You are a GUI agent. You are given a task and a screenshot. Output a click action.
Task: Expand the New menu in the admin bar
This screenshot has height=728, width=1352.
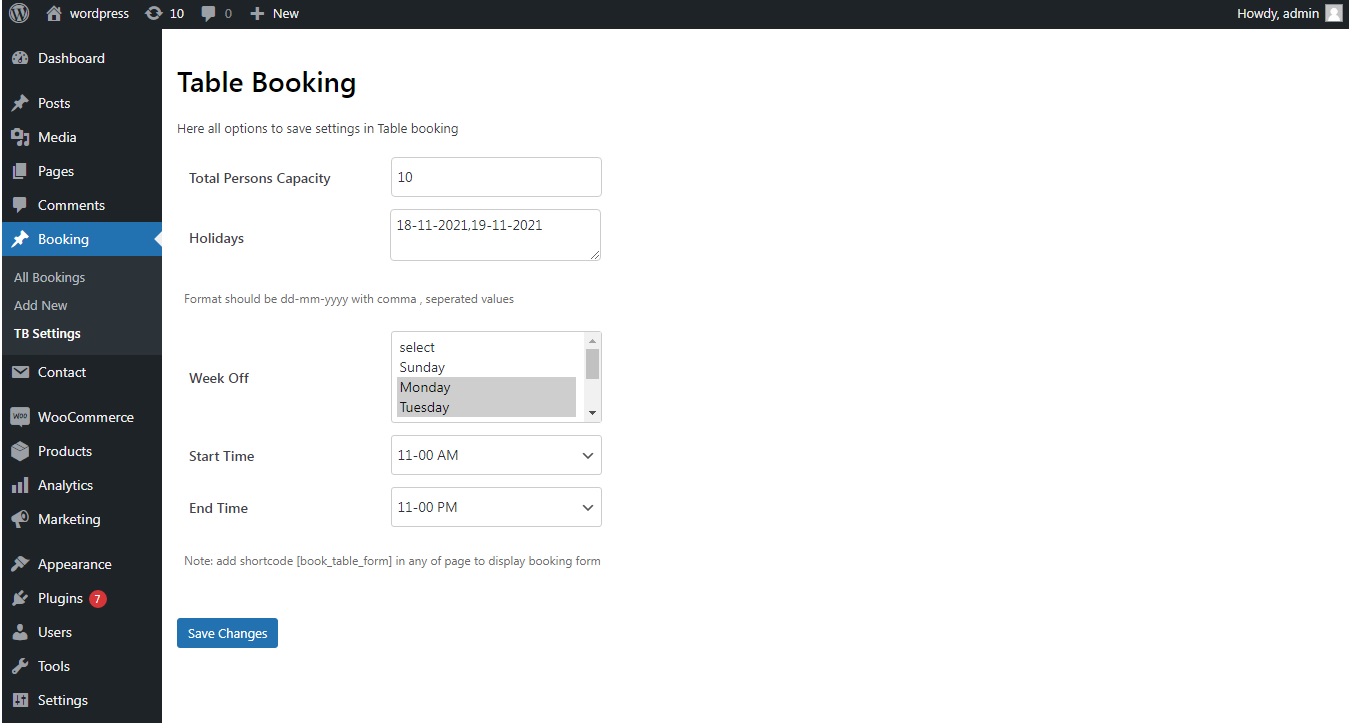pyautogui.click(x=274, y=13)
